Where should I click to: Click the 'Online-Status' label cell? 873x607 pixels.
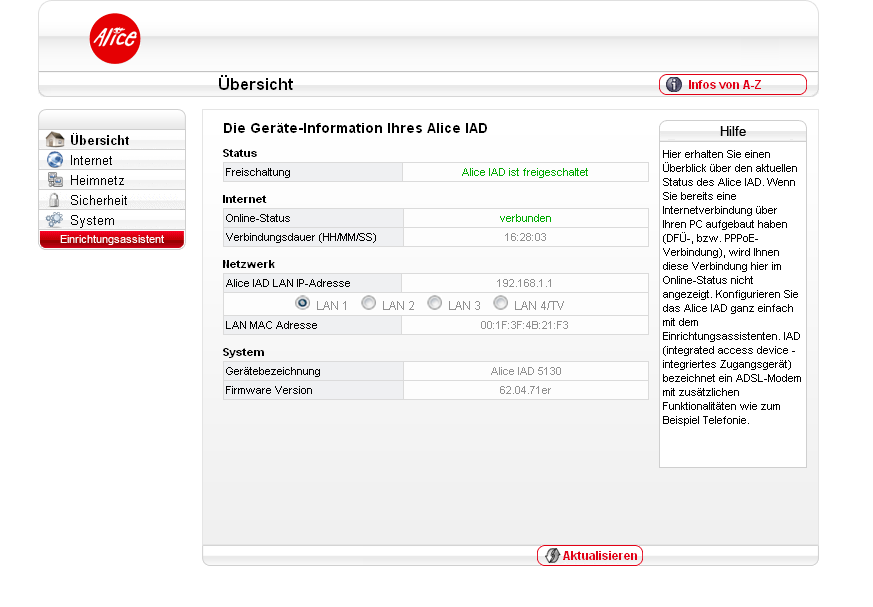tap(313, 218)
